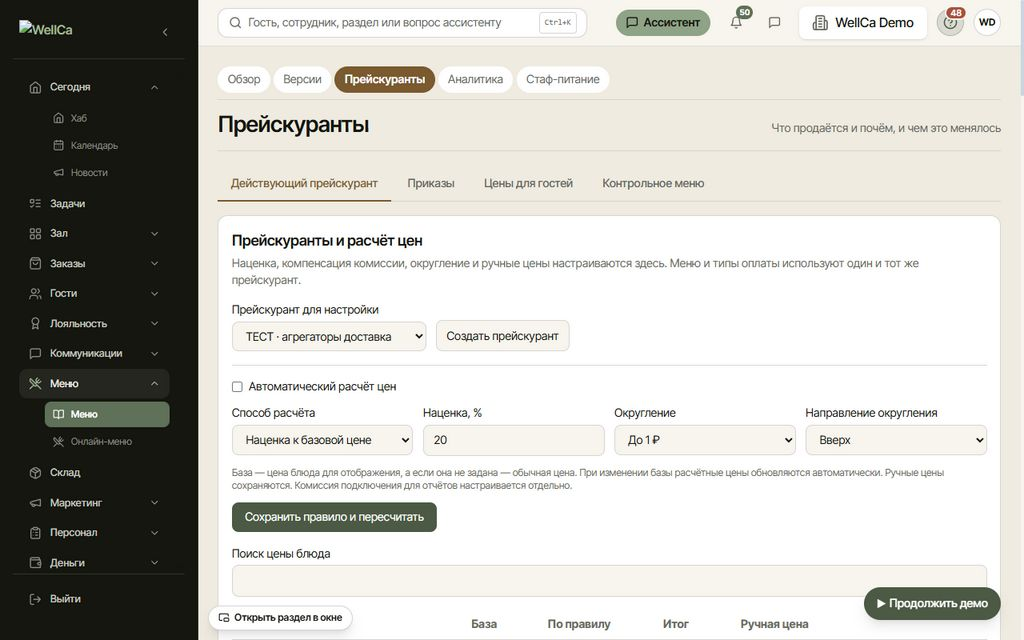The image size is (1024, 640).
Task: Expand the Маркетинг section chevron
Action: (155, 503)
